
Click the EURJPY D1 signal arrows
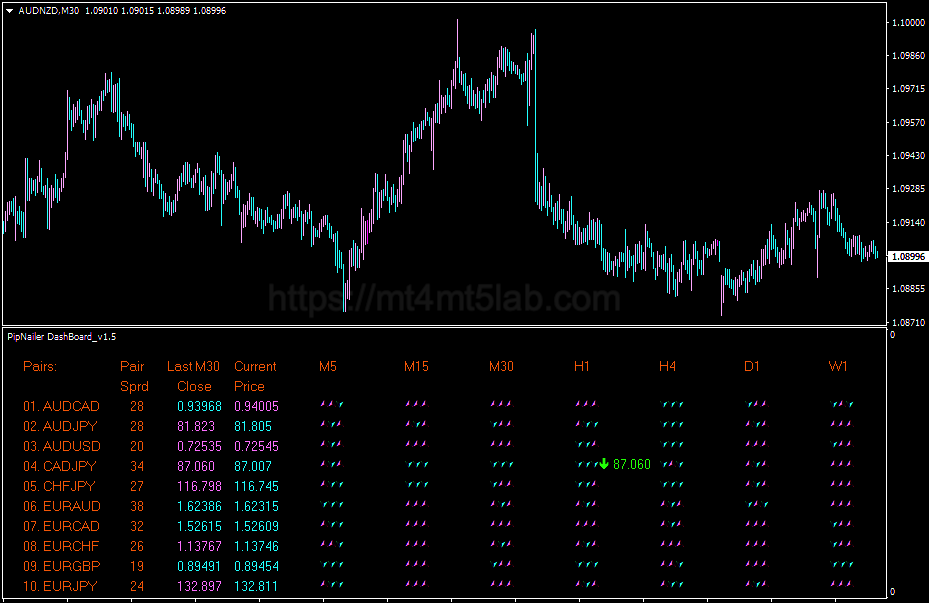756,584
